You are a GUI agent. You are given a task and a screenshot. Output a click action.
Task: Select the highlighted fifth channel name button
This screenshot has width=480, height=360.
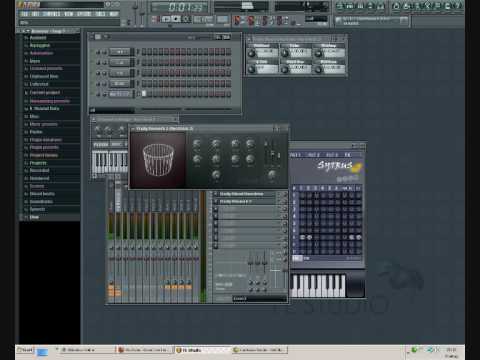[120, 94]
